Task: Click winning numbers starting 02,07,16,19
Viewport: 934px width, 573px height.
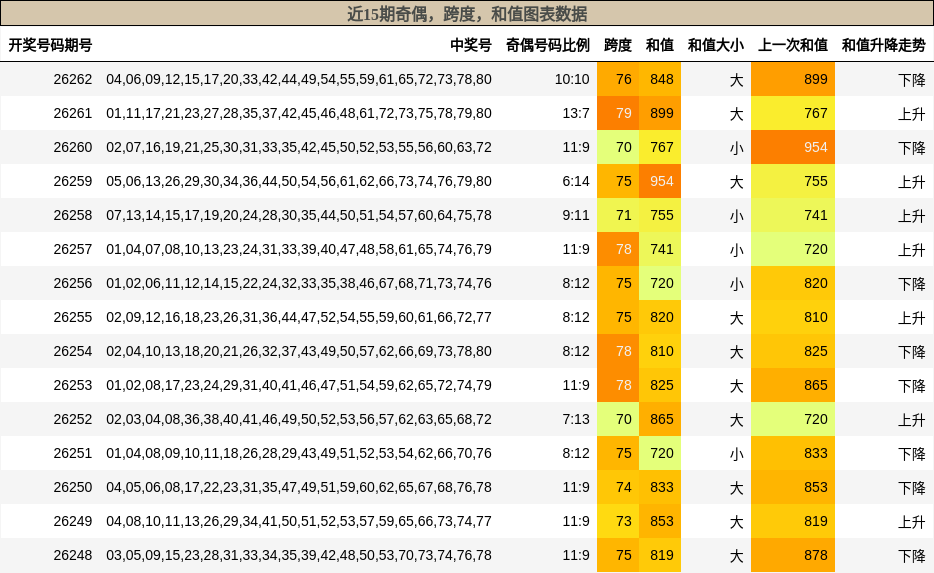Action: [299, 147]
